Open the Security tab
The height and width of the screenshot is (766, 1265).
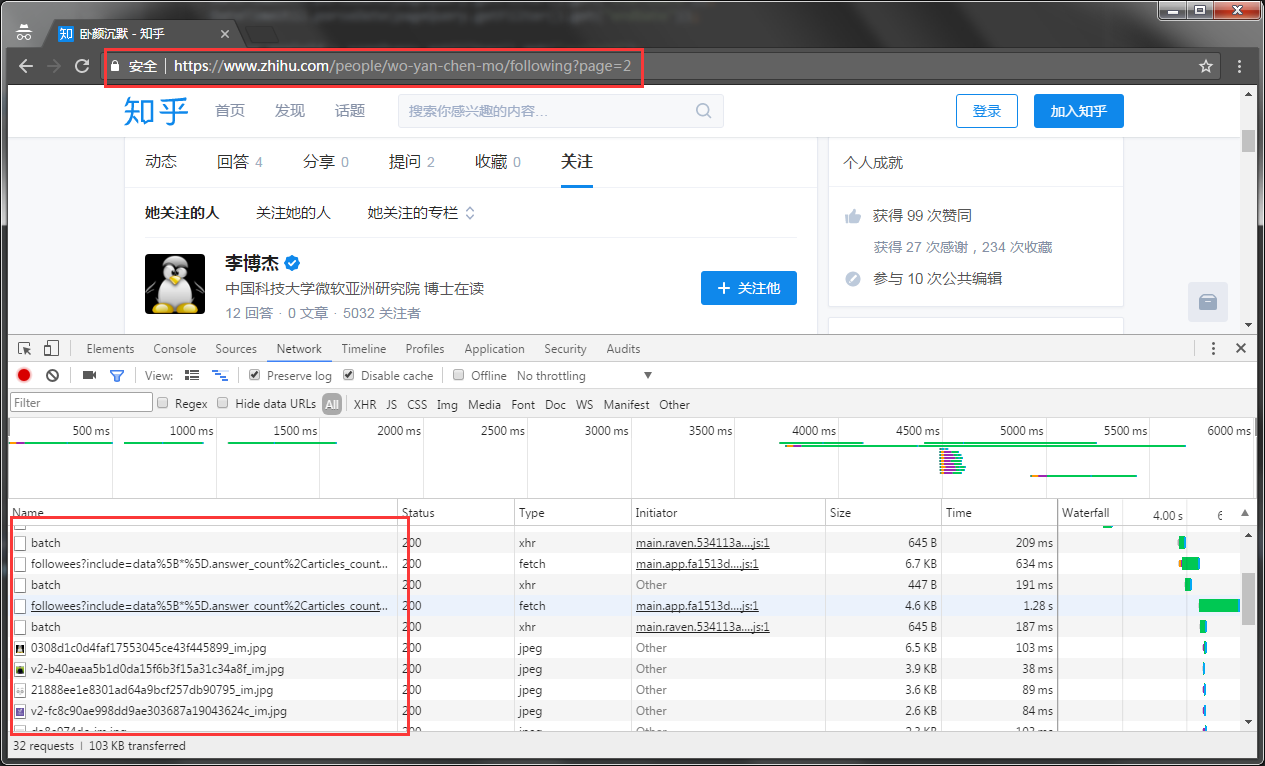point(566,349)
